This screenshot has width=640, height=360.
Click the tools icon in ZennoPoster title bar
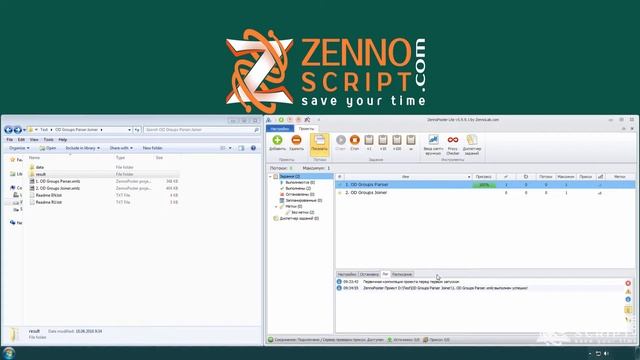click(307, 120)
